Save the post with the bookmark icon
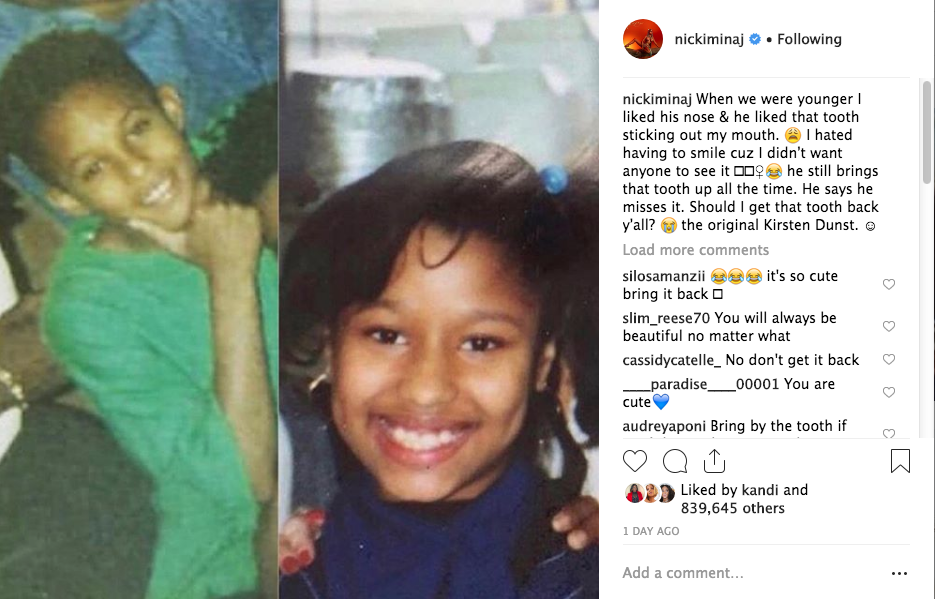The height and width of the screenshot is (599, 935). click(900, 461)
